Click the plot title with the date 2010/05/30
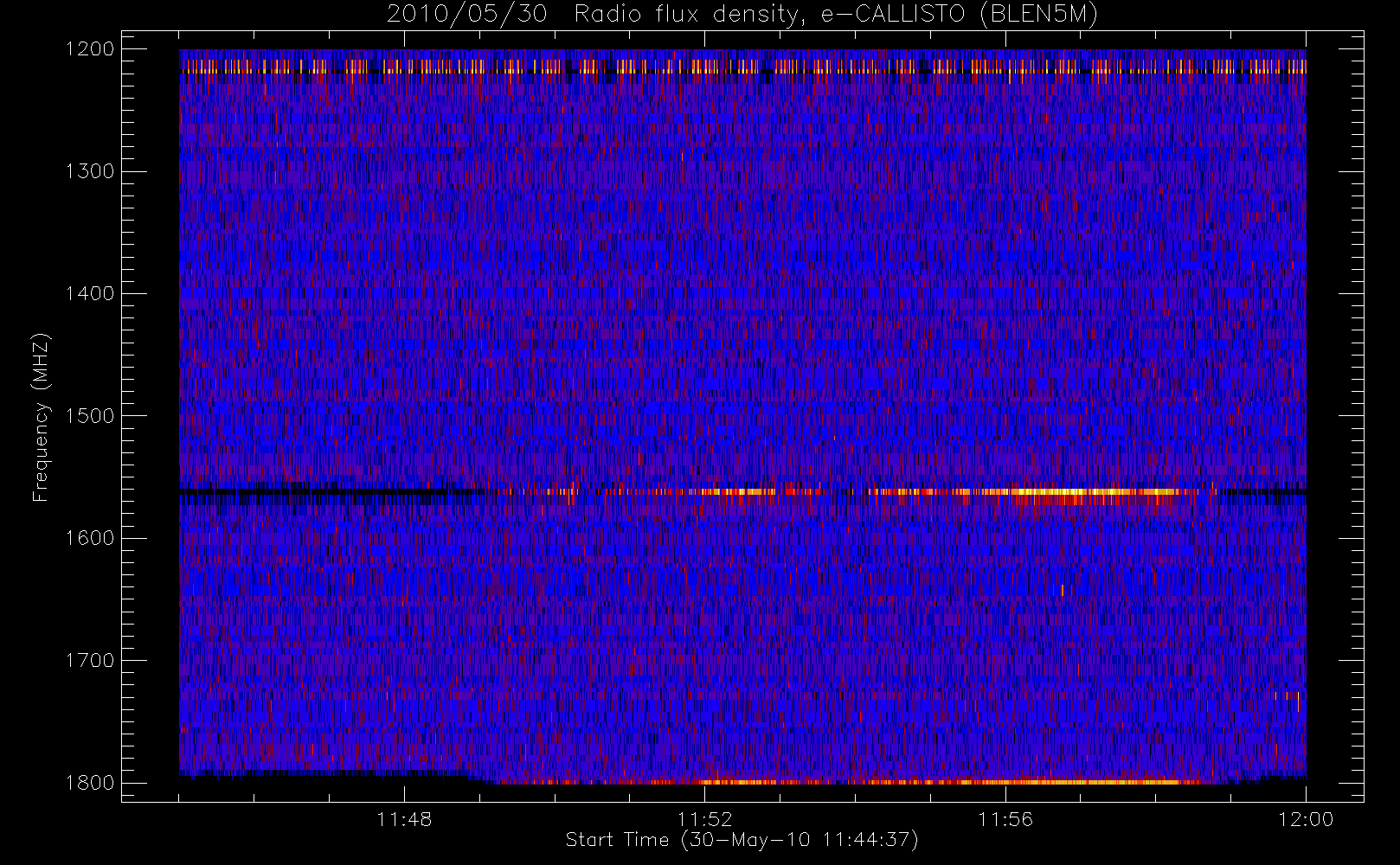 pyautogui.click(x=742, y=15)
